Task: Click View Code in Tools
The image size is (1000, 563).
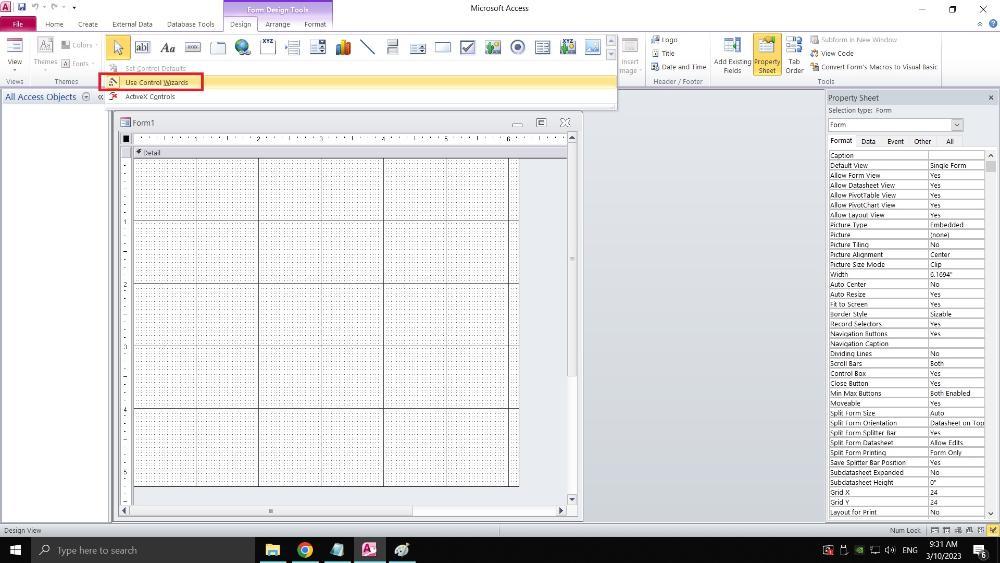Action: coord(832,54)
